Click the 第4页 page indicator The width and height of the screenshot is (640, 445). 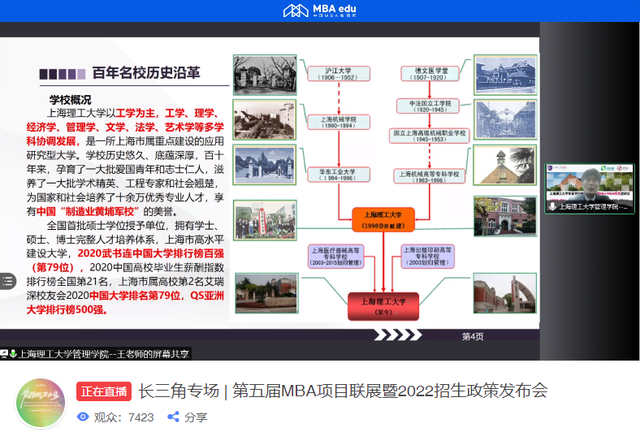(473, 336)
